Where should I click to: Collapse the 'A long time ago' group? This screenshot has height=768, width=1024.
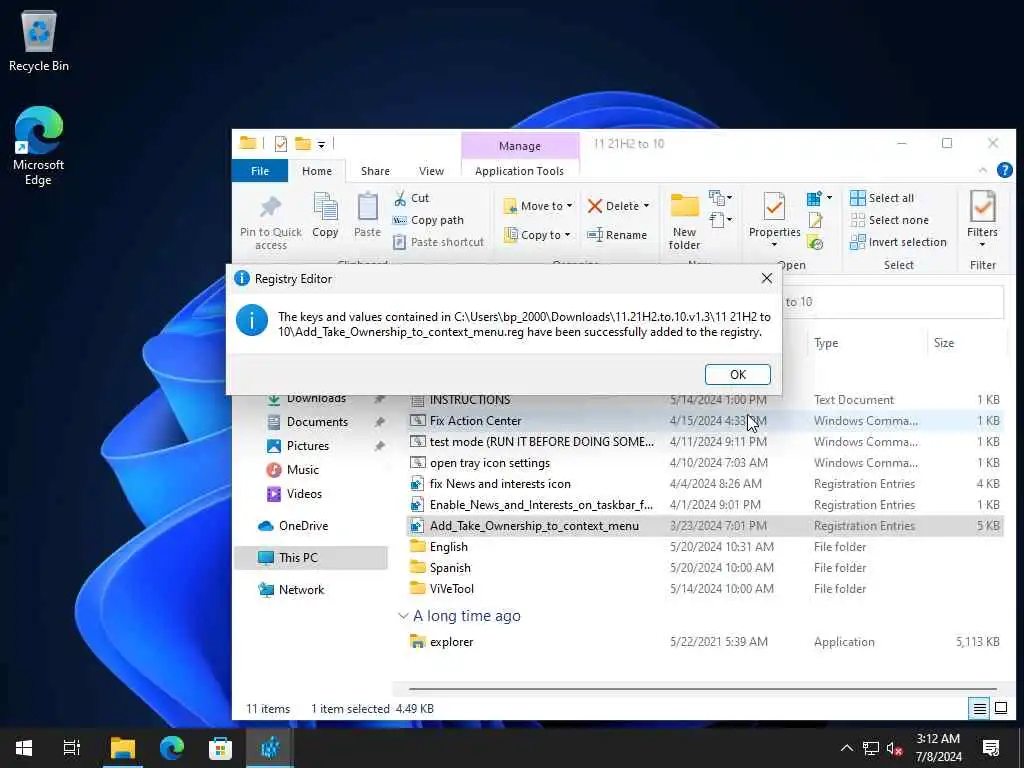(x=403, y=616)
